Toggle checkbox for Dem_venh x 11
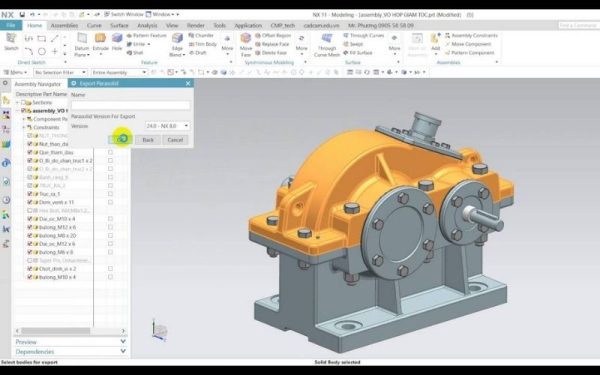 click(x=29, y=202)
